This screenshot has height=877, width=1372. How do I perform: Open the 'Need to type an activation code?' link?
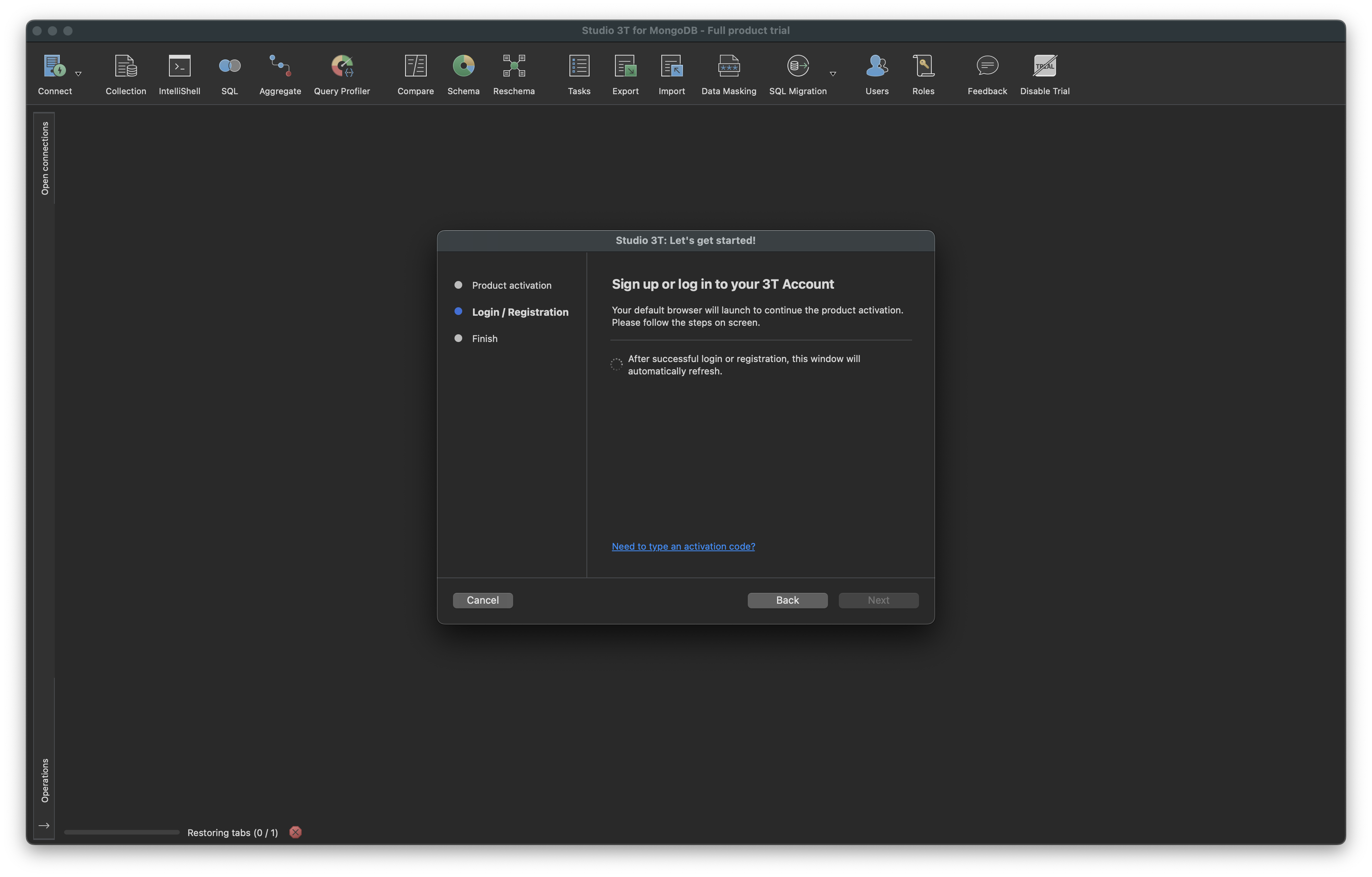683,546
